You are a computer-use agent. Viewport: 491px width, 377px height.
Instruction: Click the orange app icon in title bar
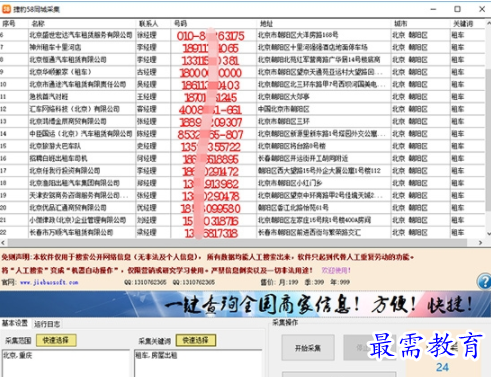click(6, 9)
